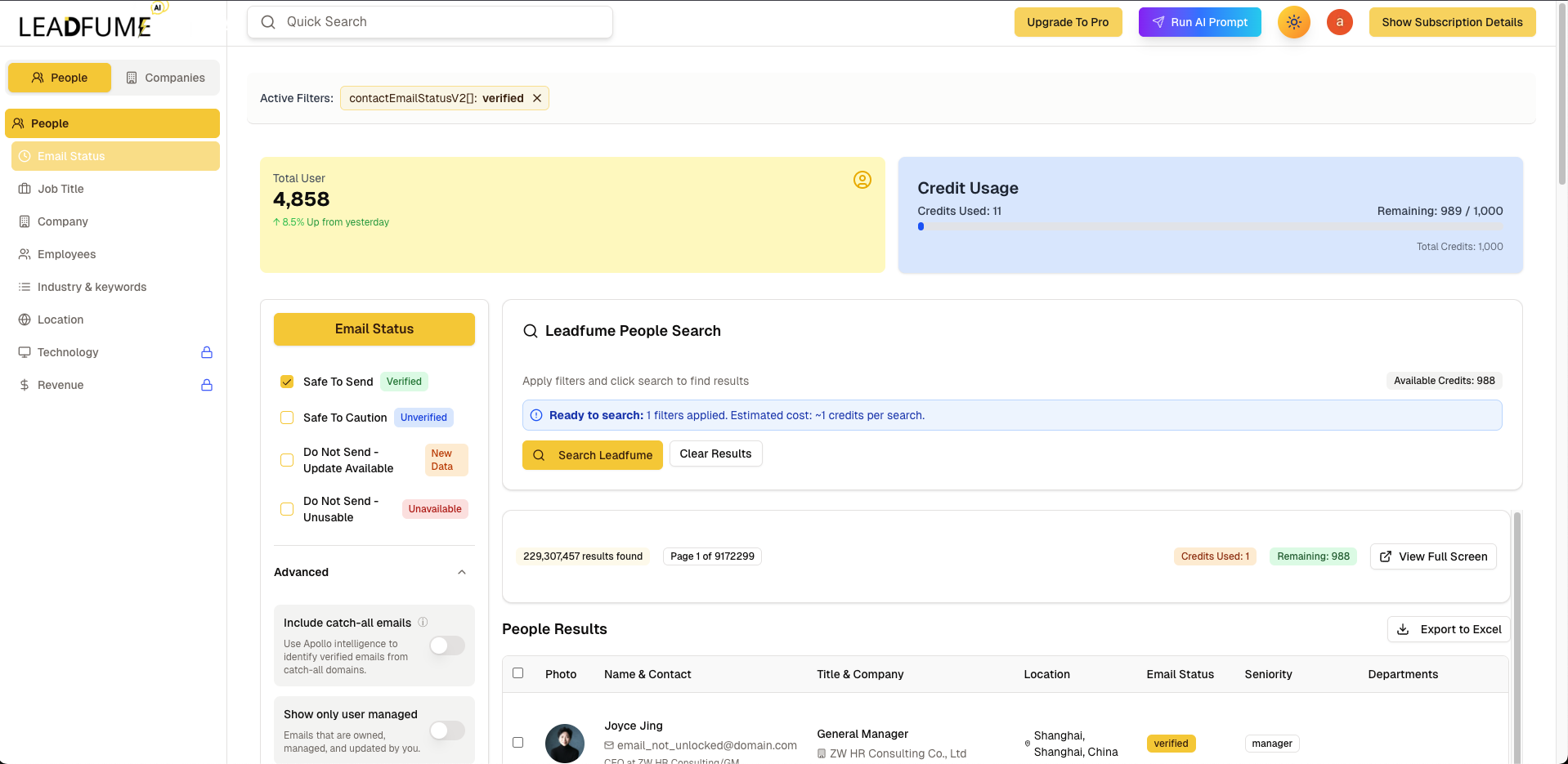Click the magnifier icon next to Leadfume People Search
Image resolution: width=1568 pixels, height=764 pixels.
pos(531,331)
